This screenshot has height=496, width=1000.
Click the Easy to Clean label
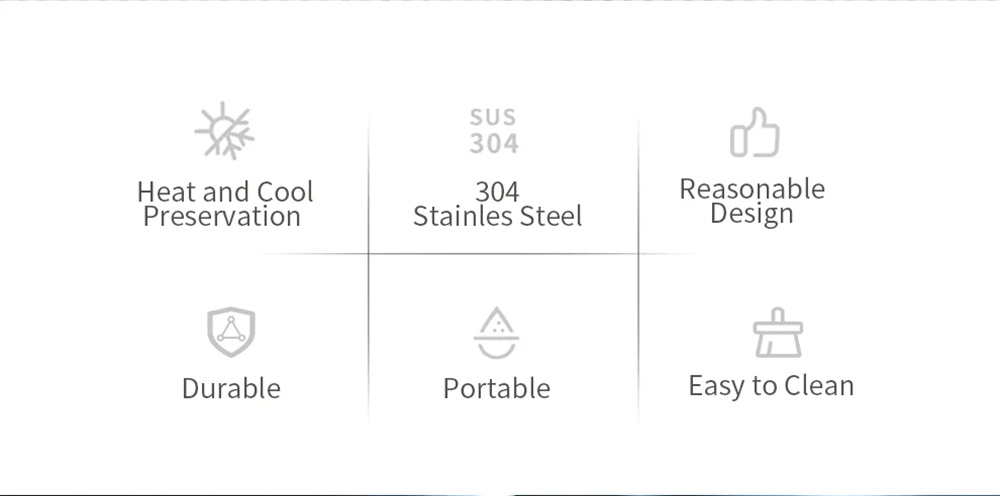(771, 386)
